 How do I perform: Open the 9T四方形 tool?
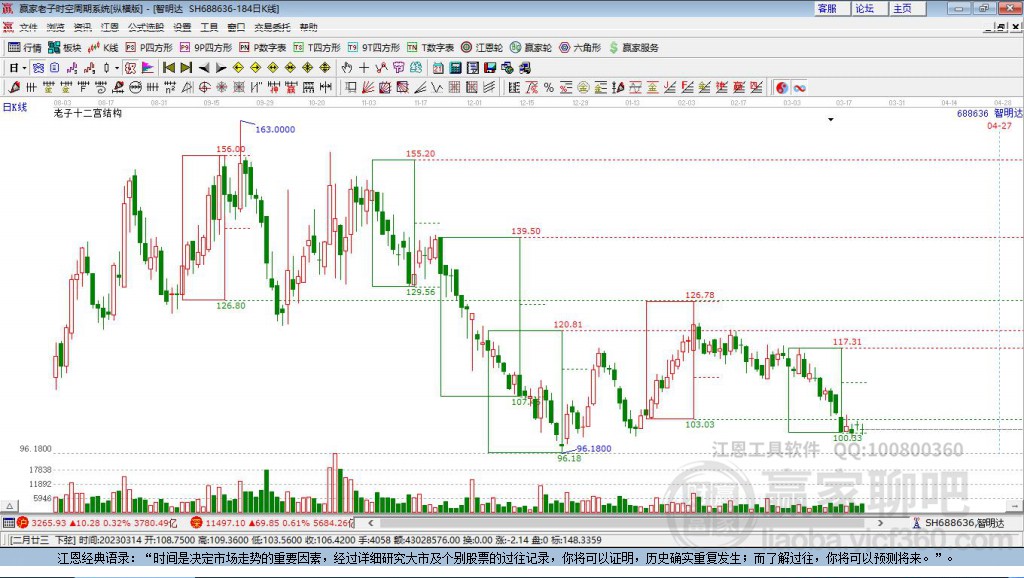tap(374, 48)
